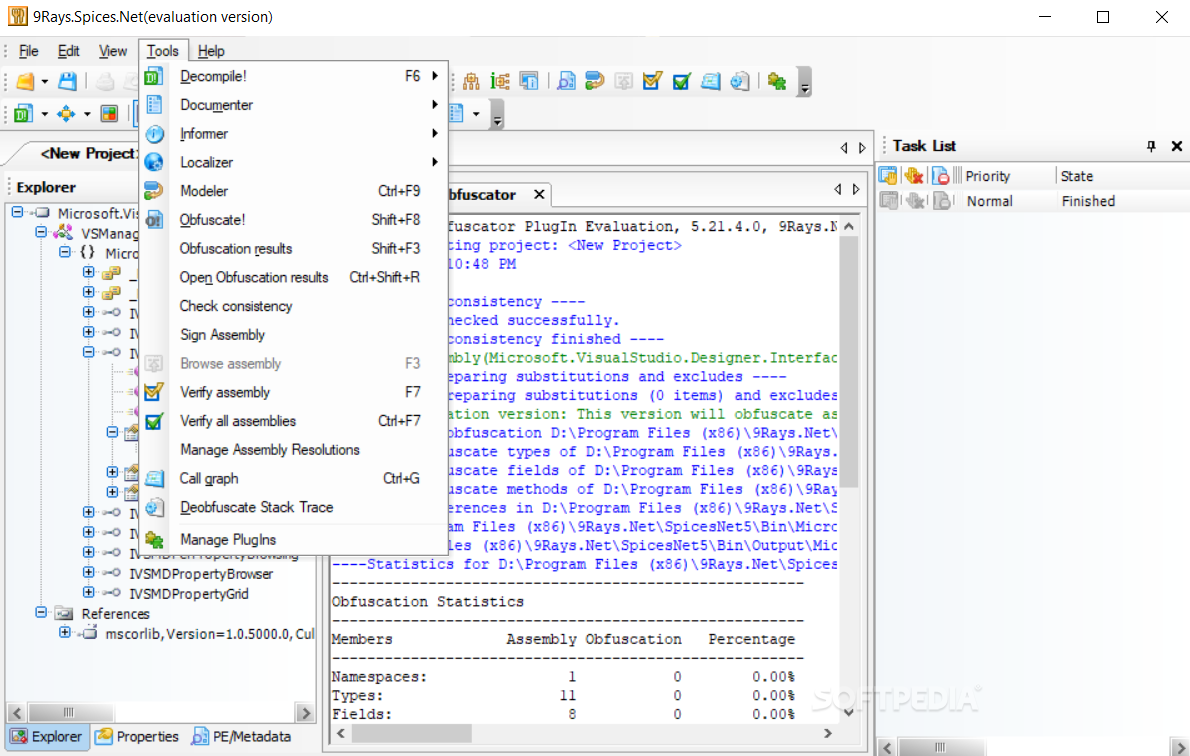Click the info window toolbar icon
The width and height of the screenshot is (1190, 756).
529,81
